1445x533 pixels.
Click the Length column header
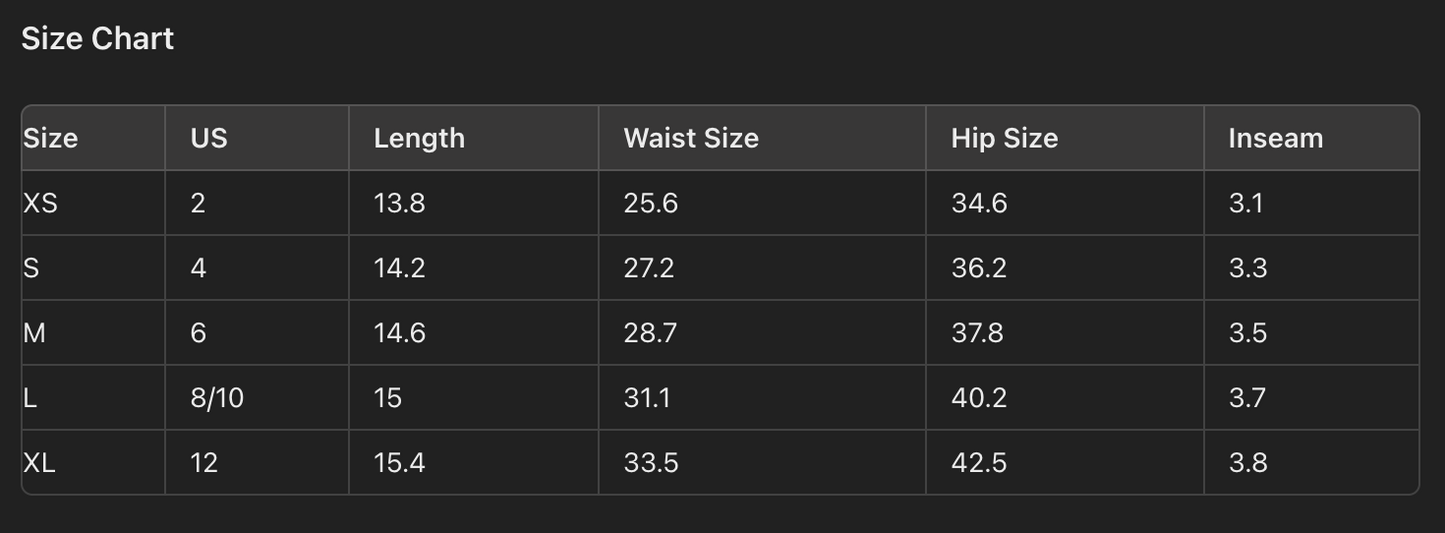click(419, 138)
